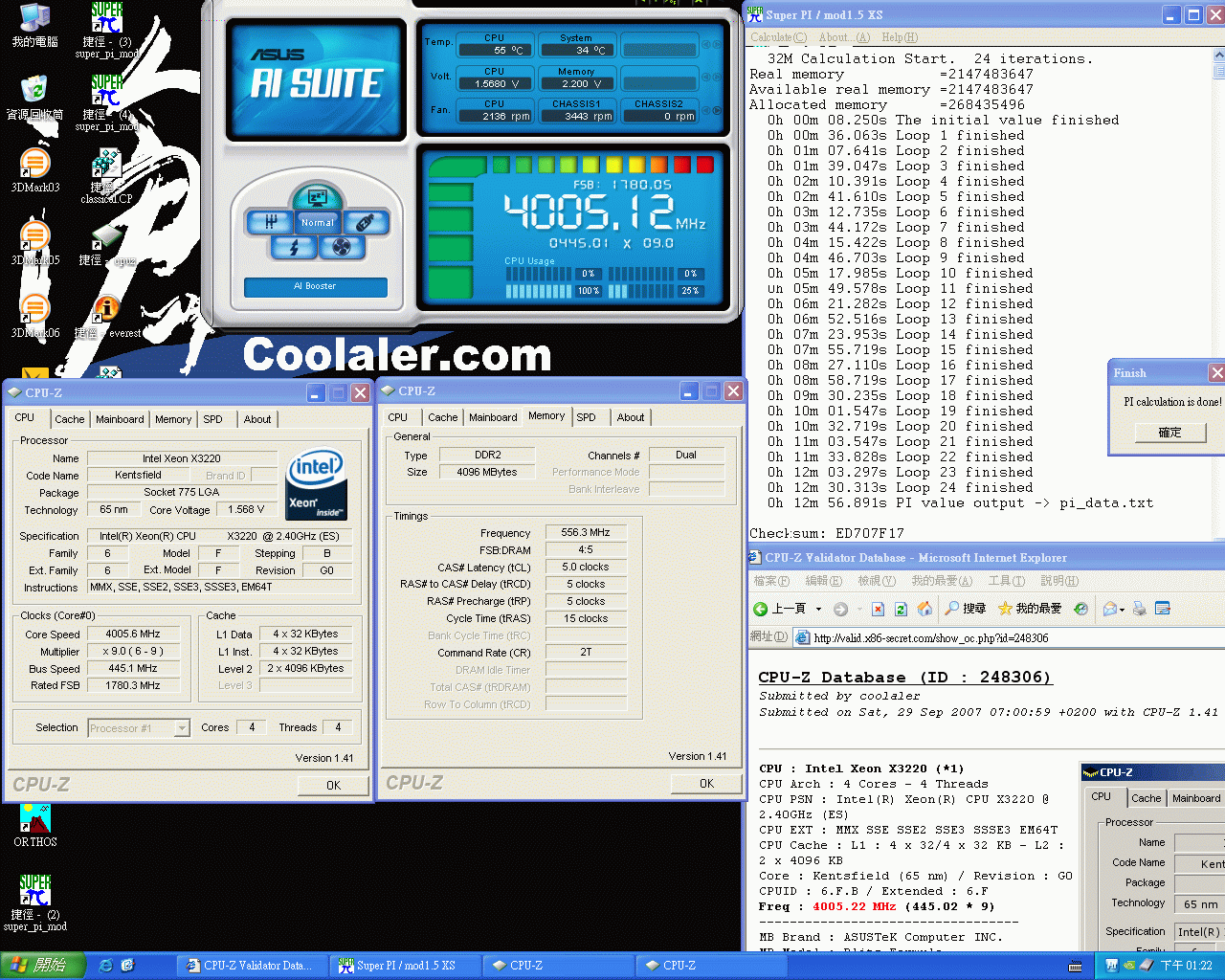Launch the 3DMark06 desktop shortcut
The width and height of the screenshot is (1225, 980).
coord(35,316)
